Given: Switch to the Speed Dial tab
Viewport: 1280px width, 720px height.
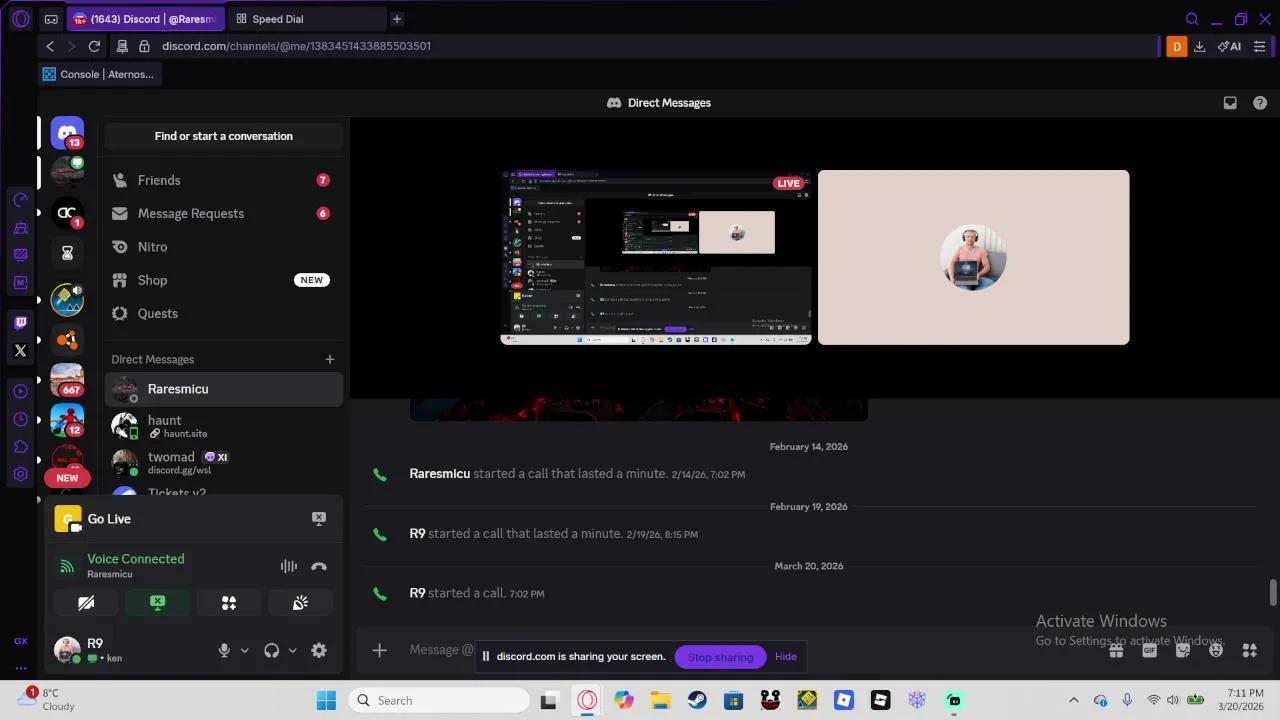Looking at the screenshot, I should pos(306,19).
